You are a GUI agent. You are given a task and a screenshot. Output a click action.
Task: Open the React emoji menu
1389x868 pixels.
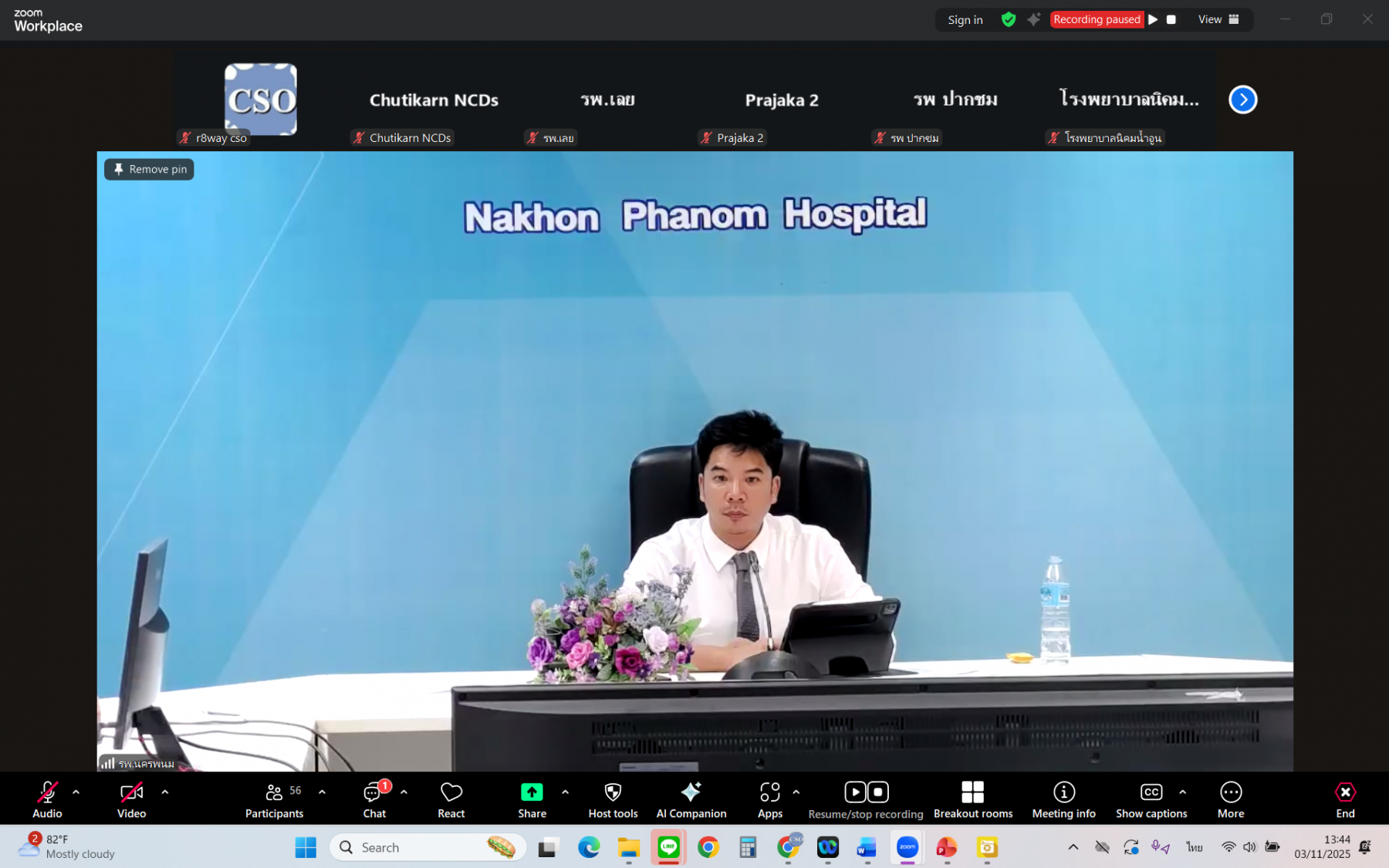(x=451, y=799)
